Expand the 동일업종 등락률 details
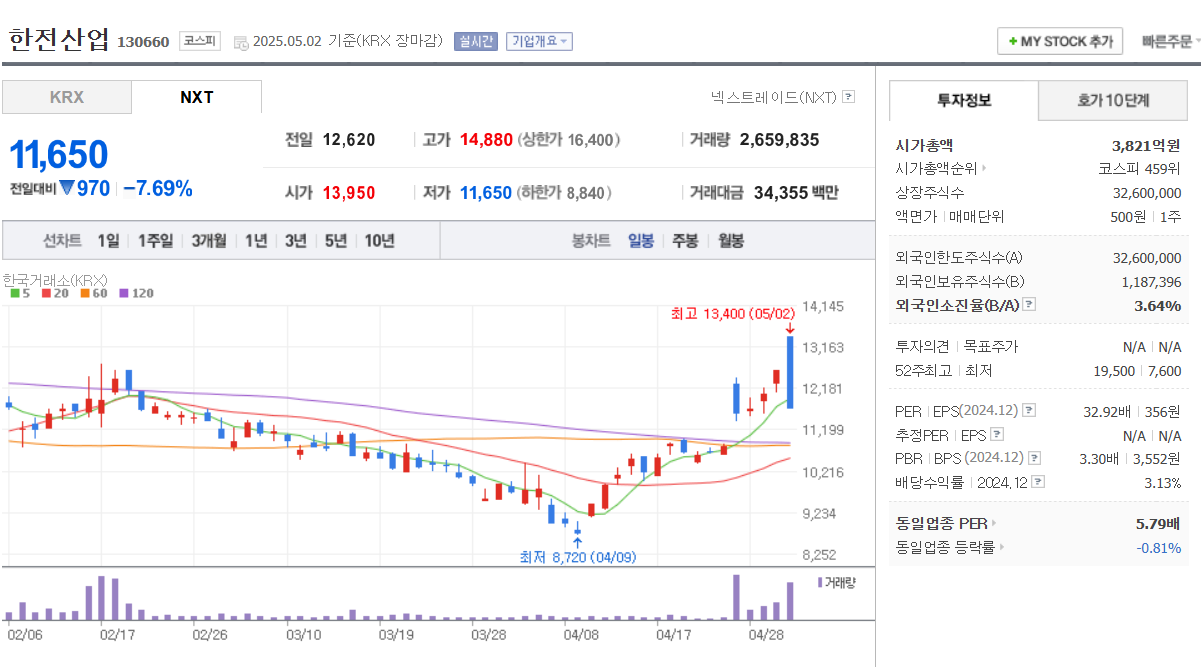Image resolution: width=1201 pixels, height=667 pixels. [x=1001, y=546]
